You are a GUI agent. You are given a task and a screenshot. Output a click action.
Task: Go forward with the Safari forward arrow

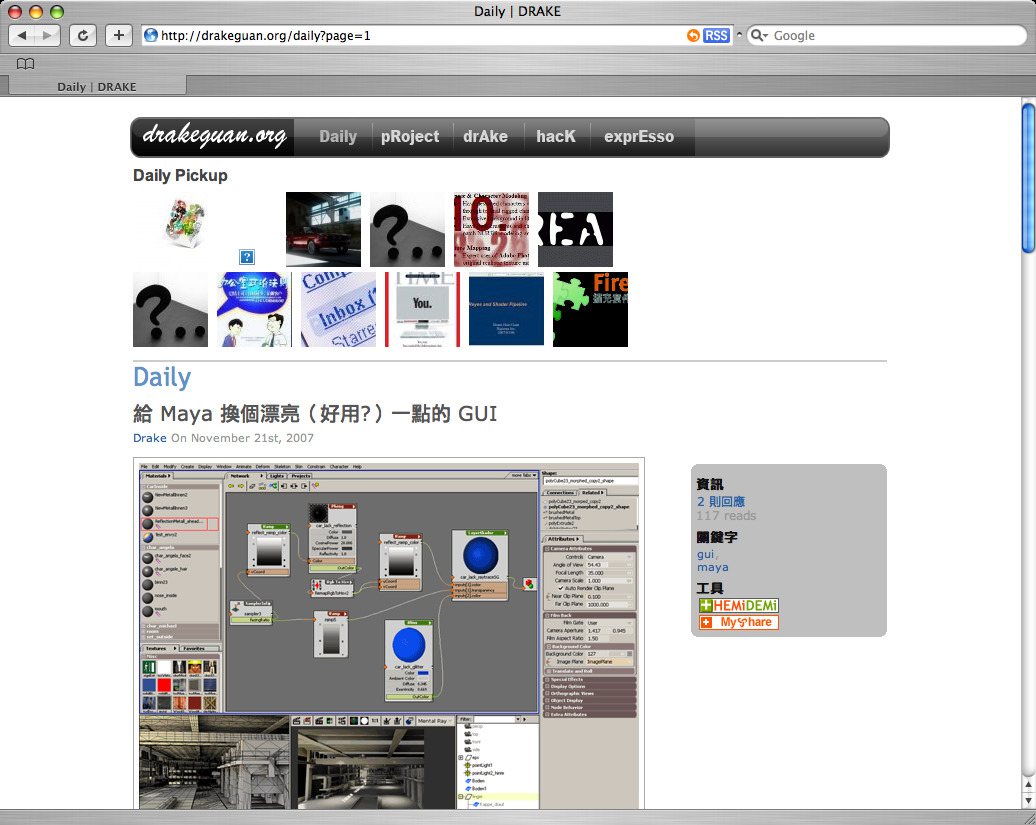click(47, 36)
